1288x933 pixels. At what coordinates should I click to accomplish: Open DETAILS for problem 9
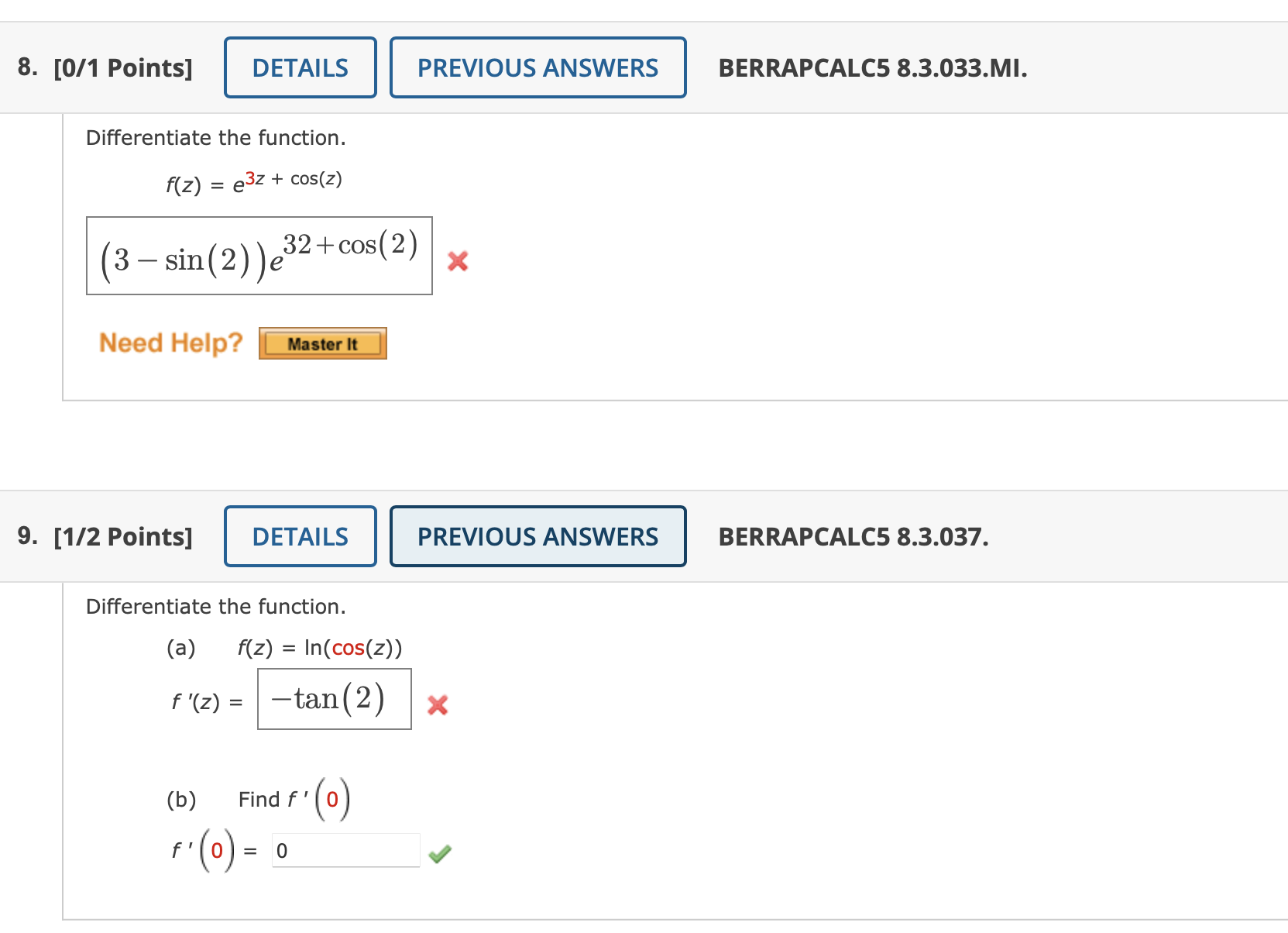pos(300,535)
